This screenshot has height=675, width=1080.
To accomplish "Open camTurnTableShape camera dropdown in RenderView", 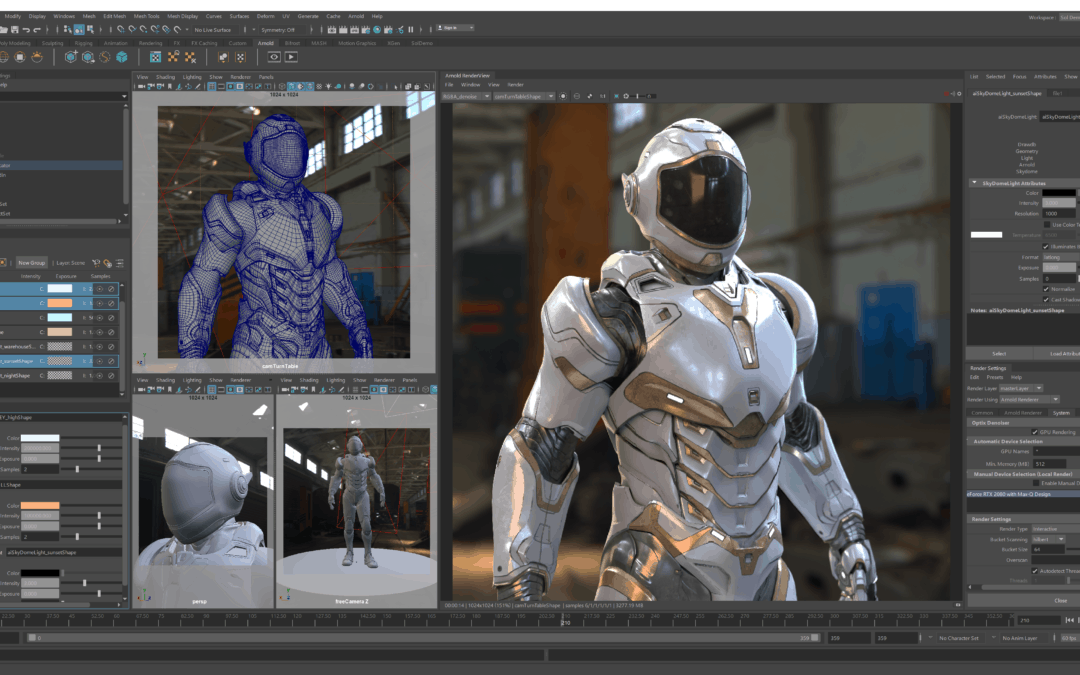I will (x=524, y=96).
